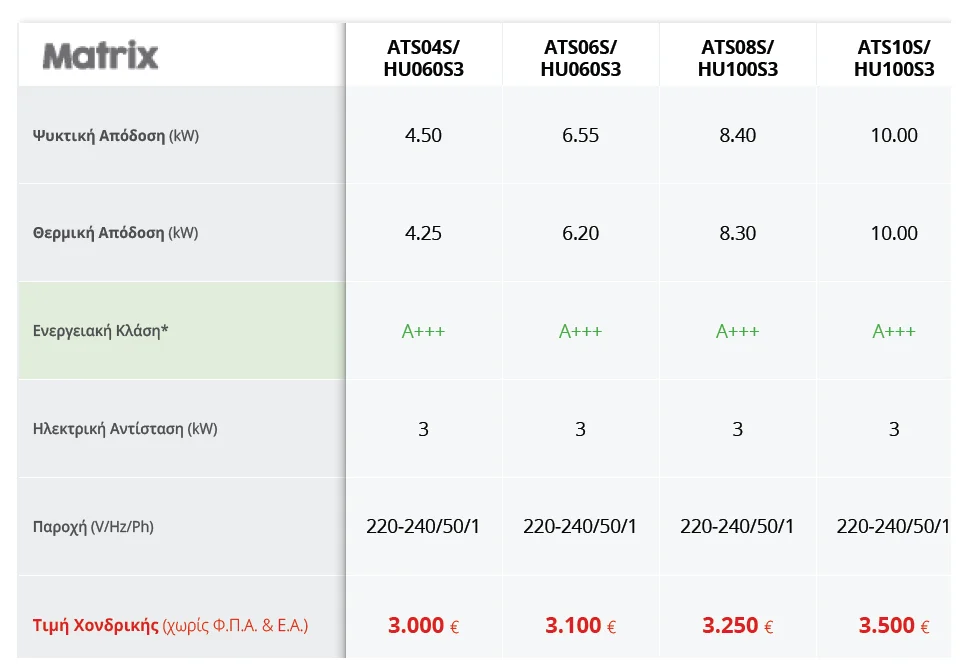Click the ATS10S/HU100S3 model header

pyautogui.click(x=893, y=58)
